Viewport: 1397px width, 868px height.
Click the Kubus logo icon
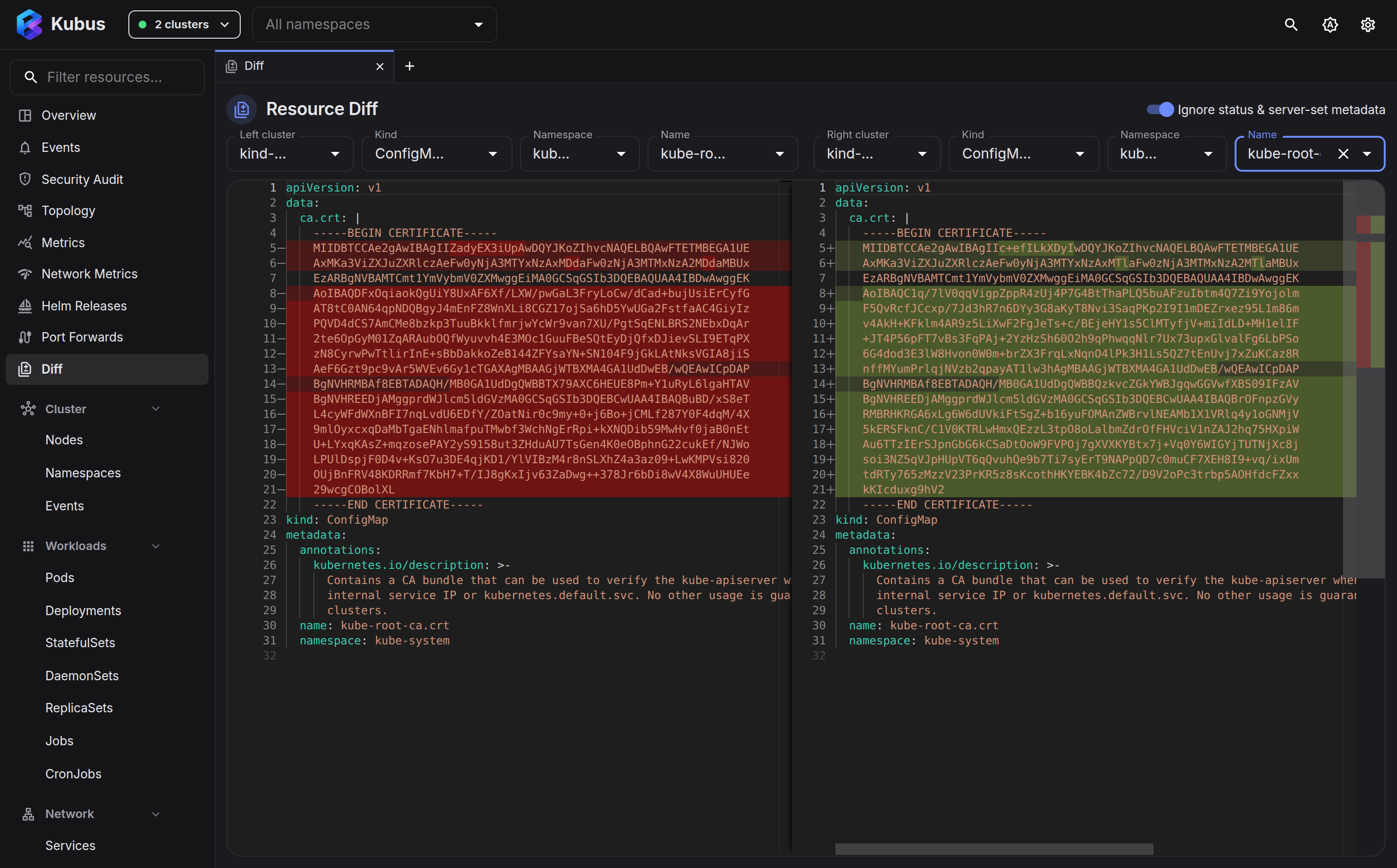[29, 24]
